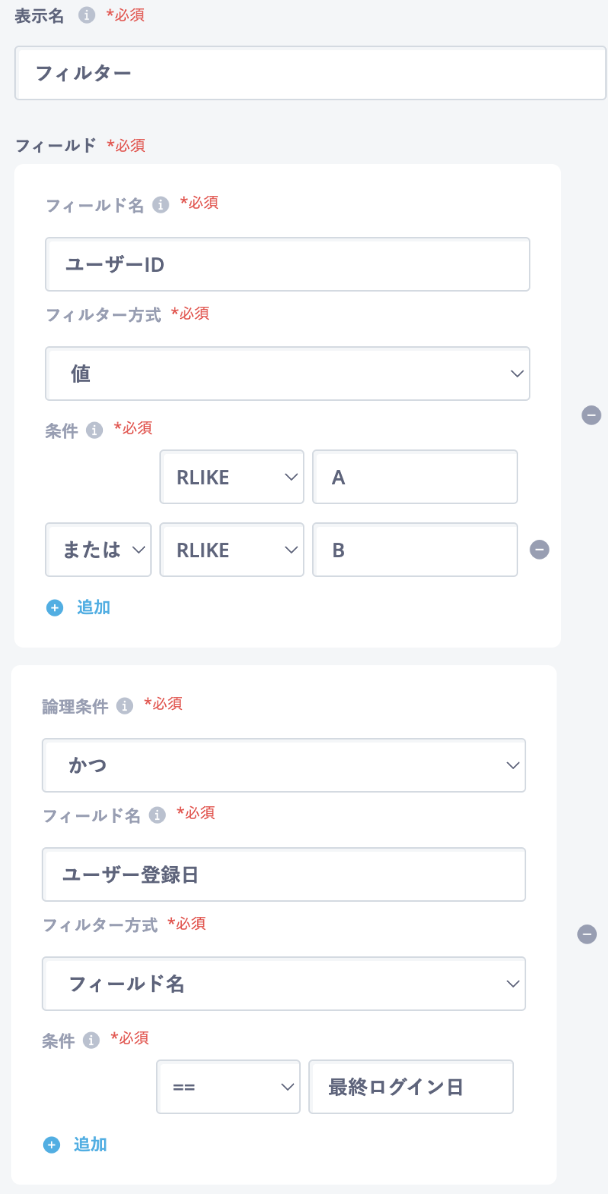Open the または logic dropdown
This screenshot has width=608, height=1194.
[x=98, y=549]
